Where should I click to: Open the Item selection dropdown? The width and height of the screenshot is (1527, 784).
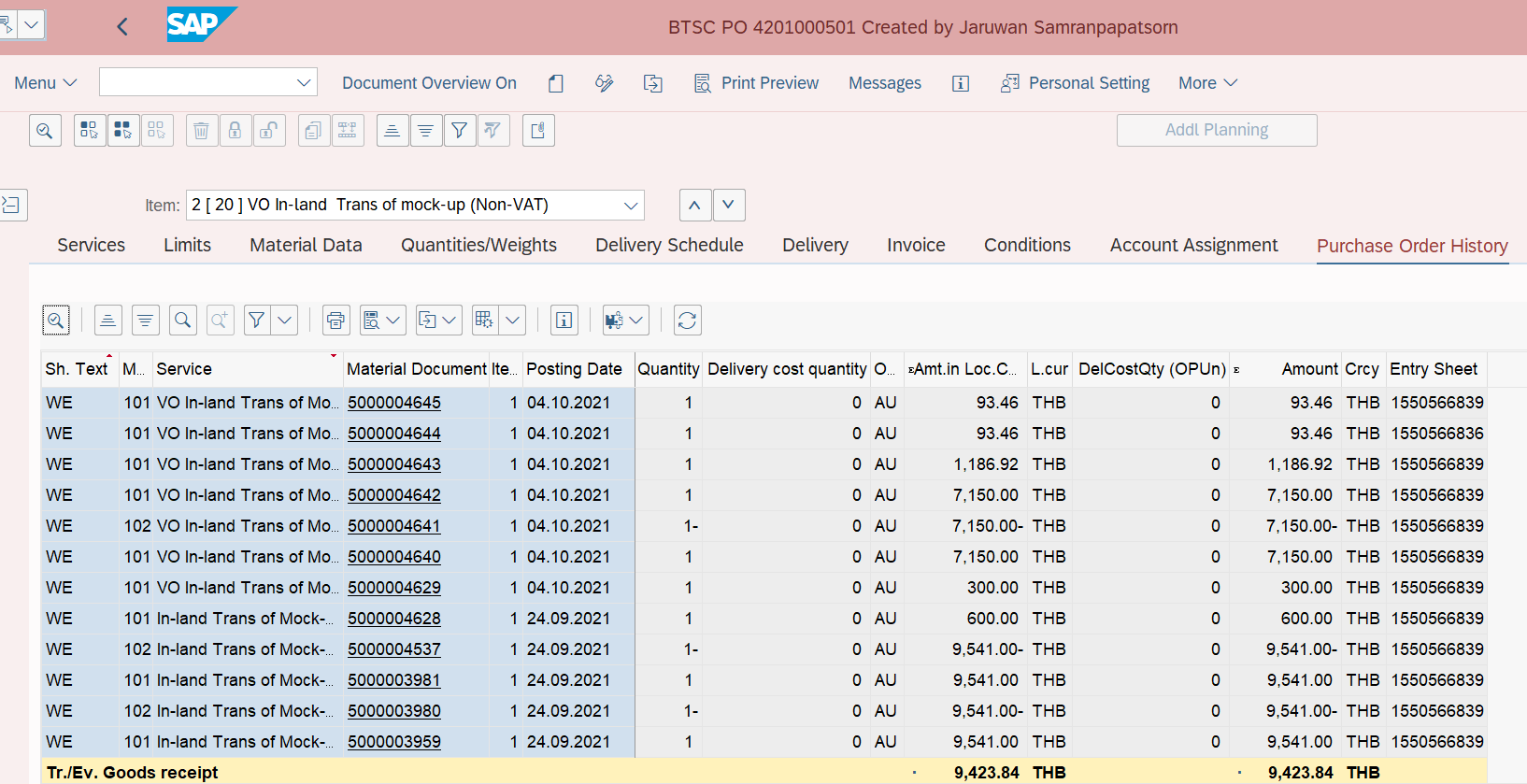[631, 206]
